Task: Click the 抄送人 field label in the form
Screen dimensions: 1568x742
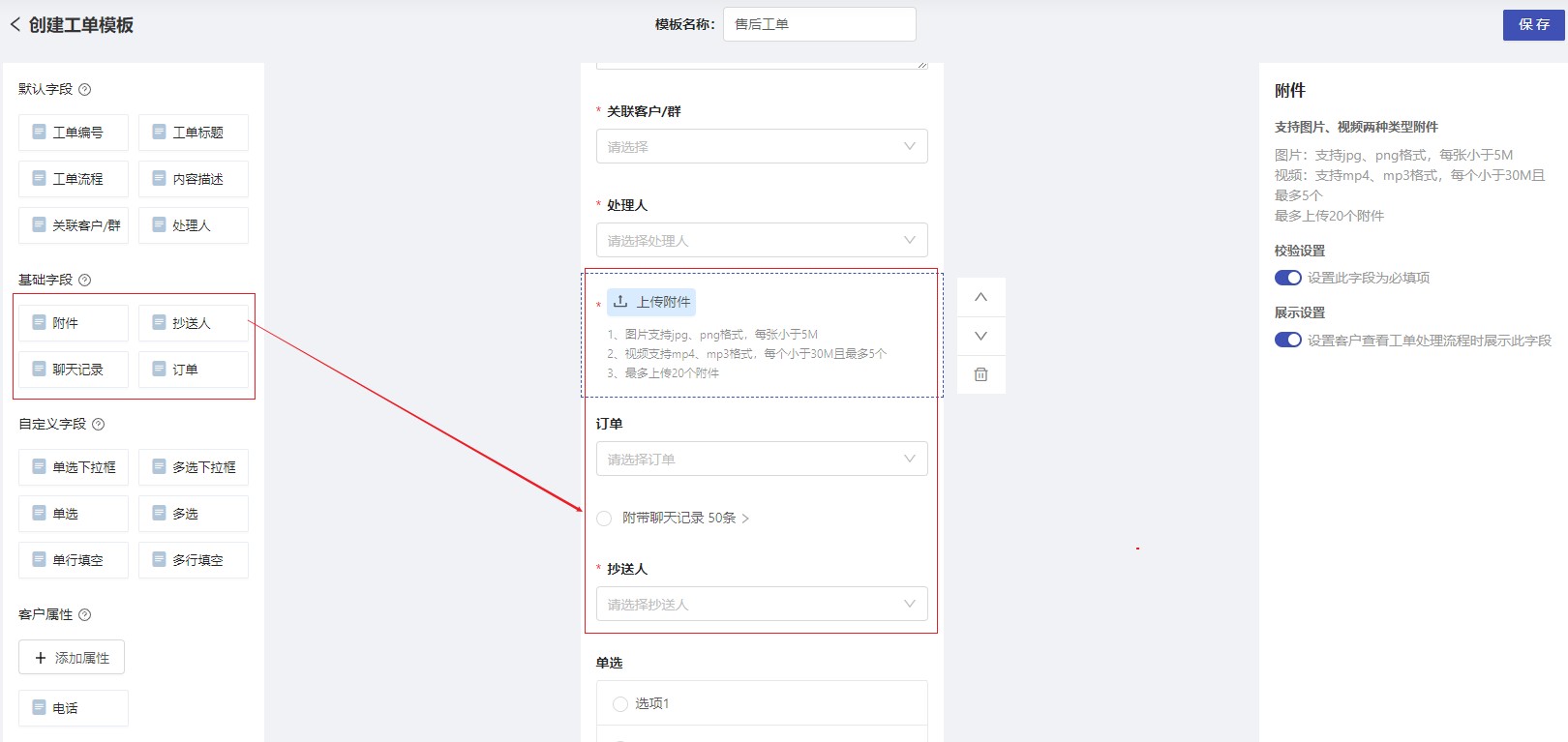Action: pyautogui.click(x=627, y=569)
